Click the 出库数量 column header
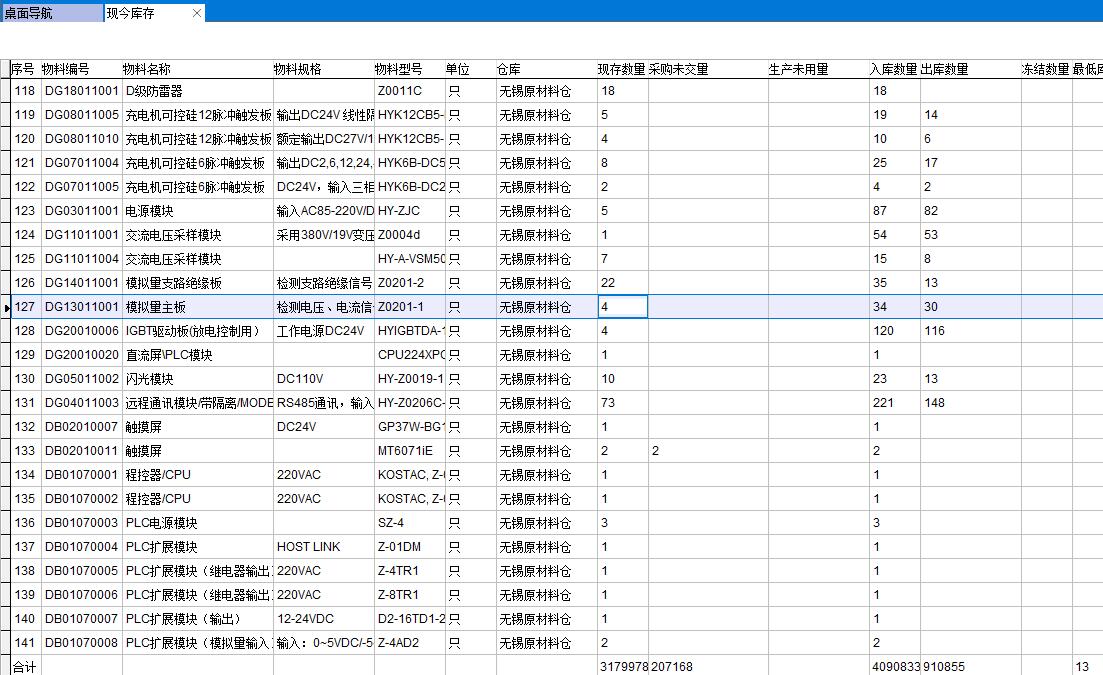This screenshot has width=1103, height=675. pyautogui.click(x=944, y=70)
